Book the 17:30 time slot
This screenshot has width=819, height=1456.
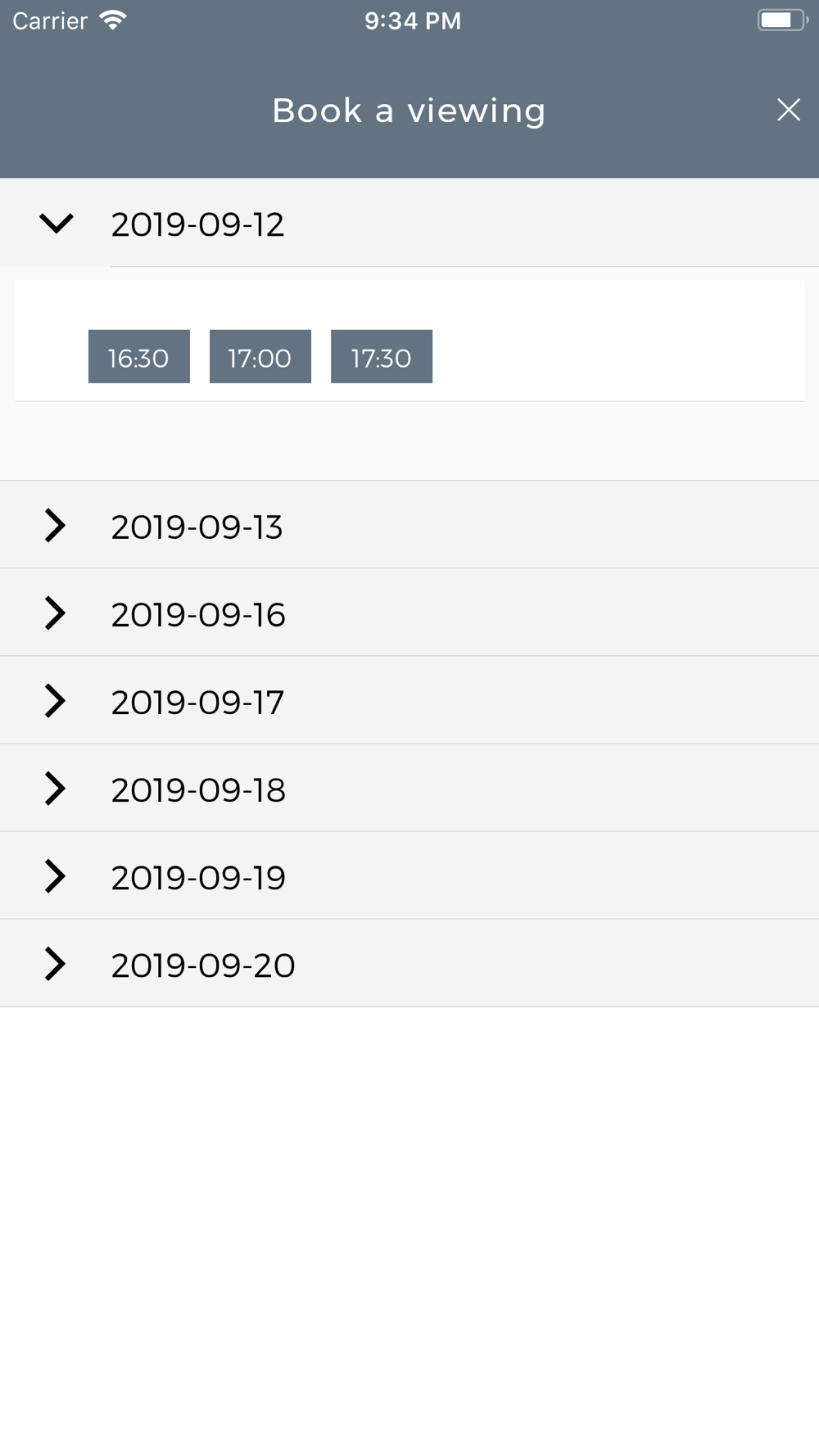coord(382,356)
